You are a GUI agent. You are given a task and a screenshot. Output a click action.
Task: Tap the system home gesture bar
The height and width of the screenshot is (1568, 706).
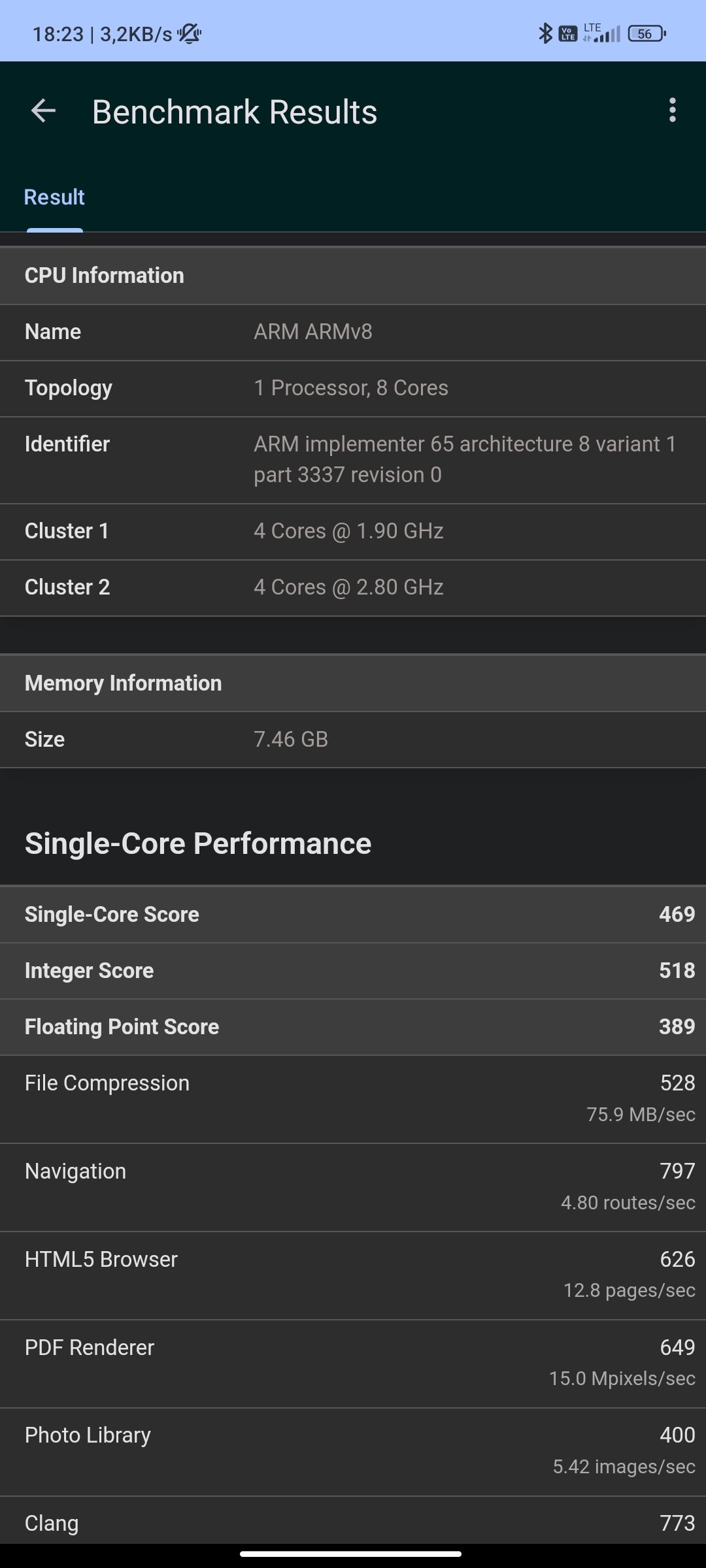tap(351, 1554)
